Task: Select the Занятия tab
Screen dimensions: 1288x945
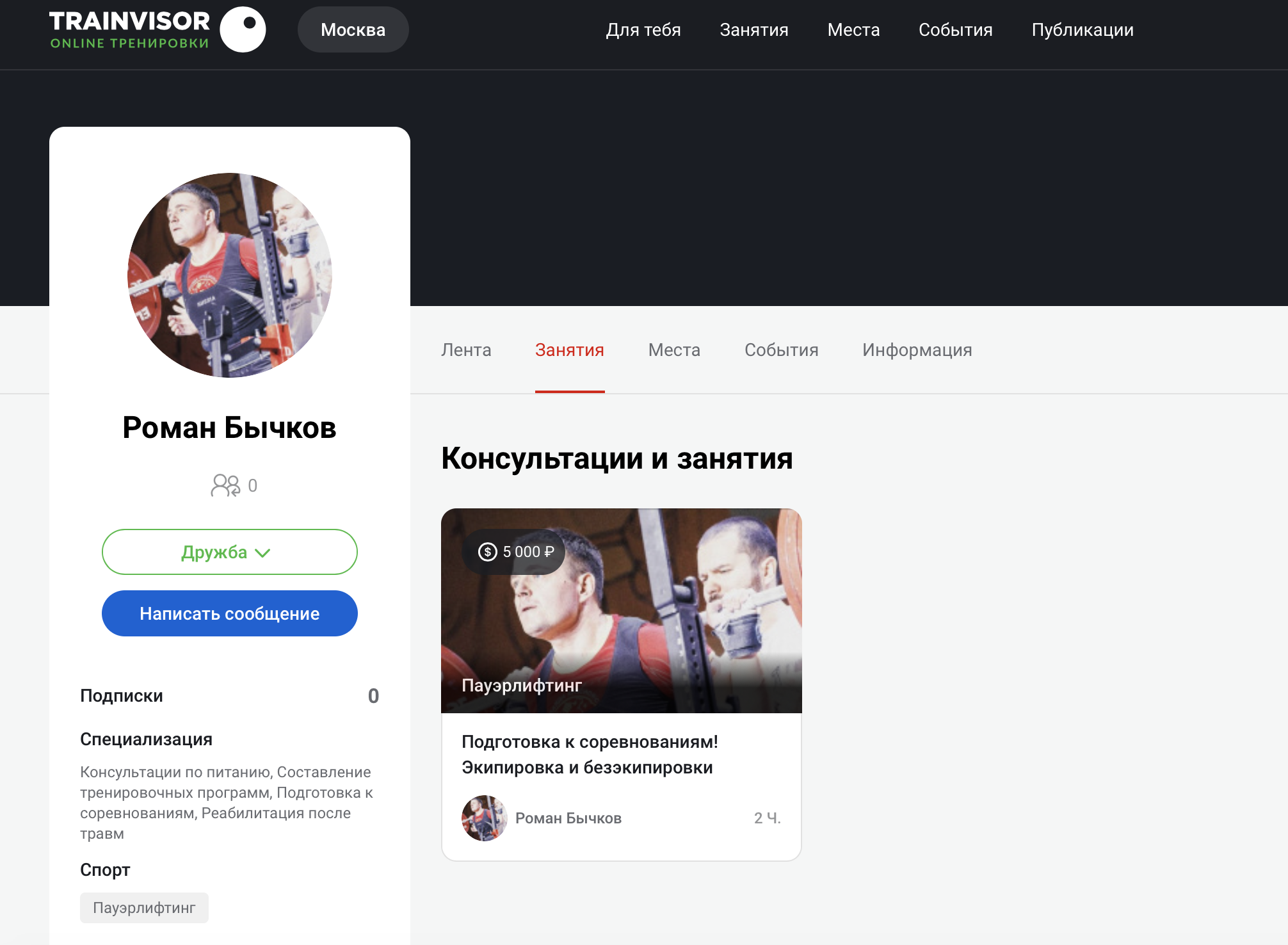Action: 569,350
